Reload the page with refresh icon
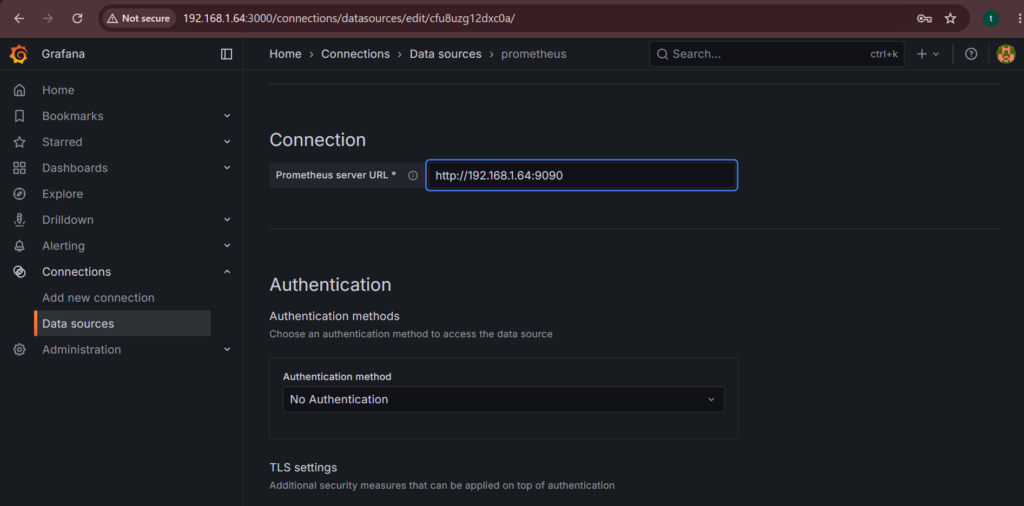 77,18
